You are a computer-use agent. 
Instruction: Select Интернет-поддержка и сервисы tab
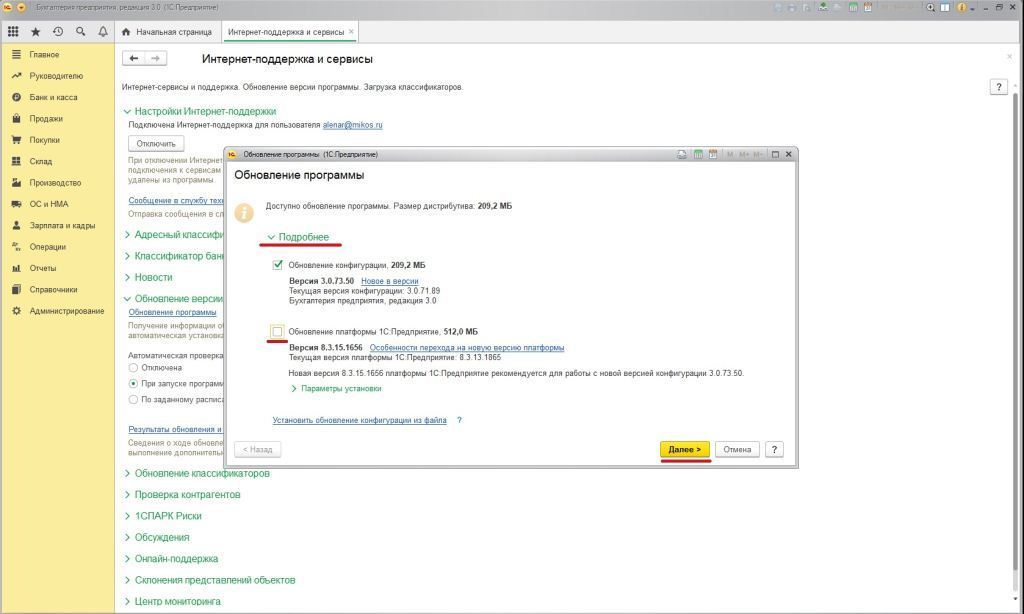tap(285, 31)
